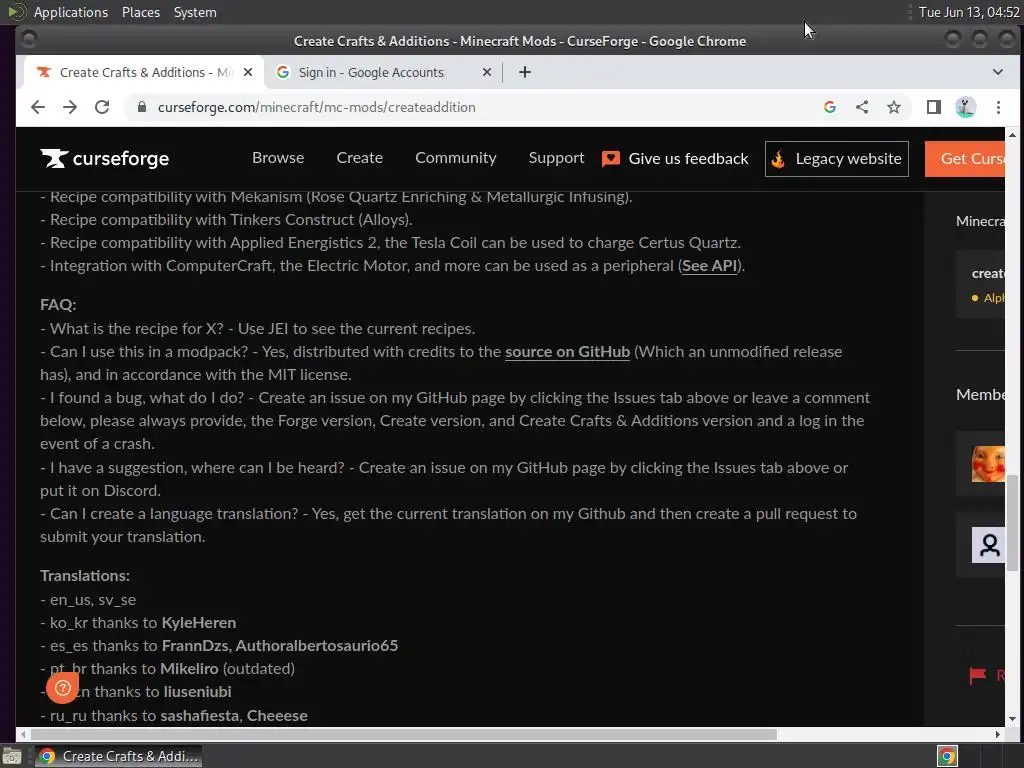Click the Get CurseForge orange button

[965, 159]
